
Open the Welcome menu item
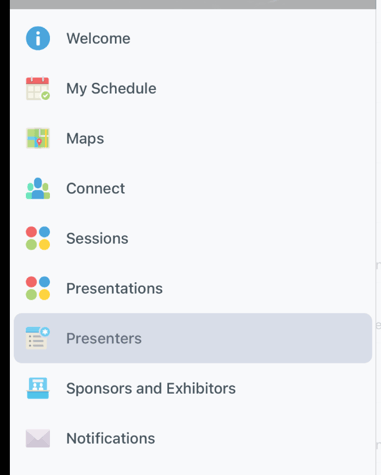pos(98,38)
